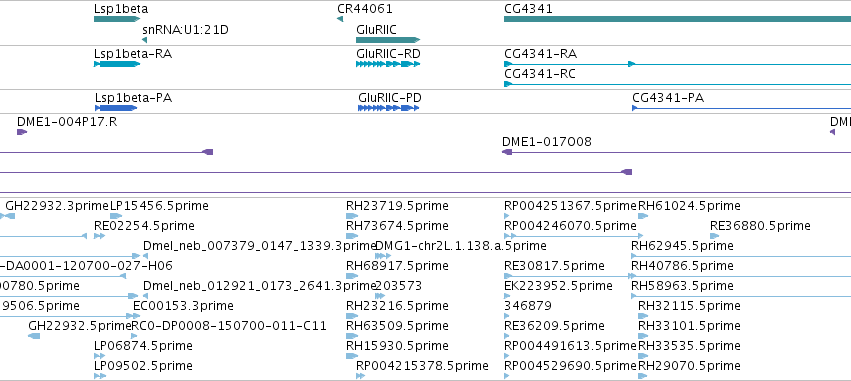Click the RP004491613.5prime label
This screenshot has height=381, width=851.
pos(570,346)
